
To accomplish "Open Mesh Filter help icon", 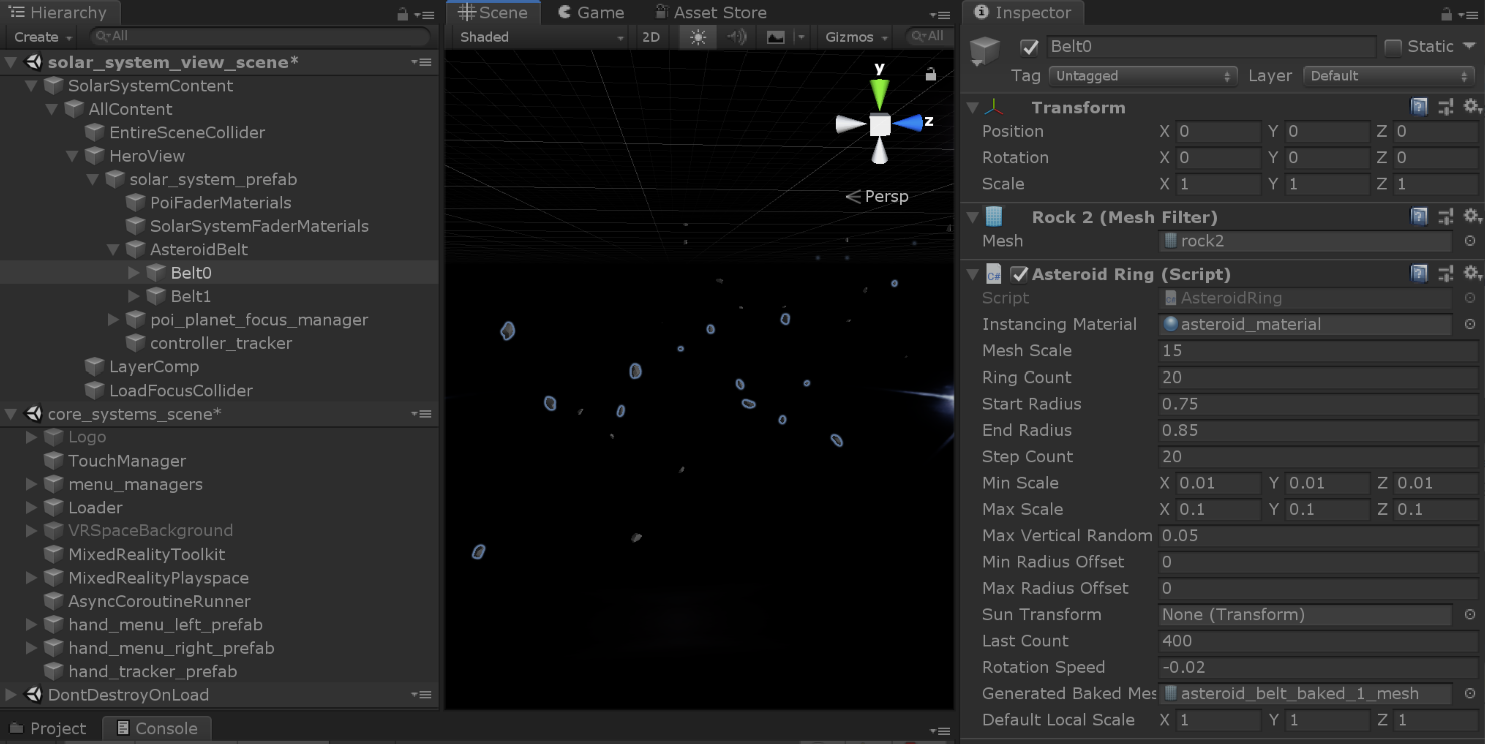I will 1419,216.
